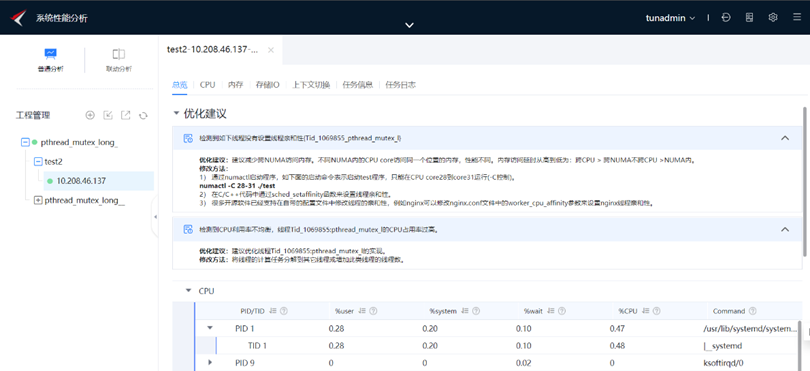
Task: Show help for %user column
Action: coord(373,311)
